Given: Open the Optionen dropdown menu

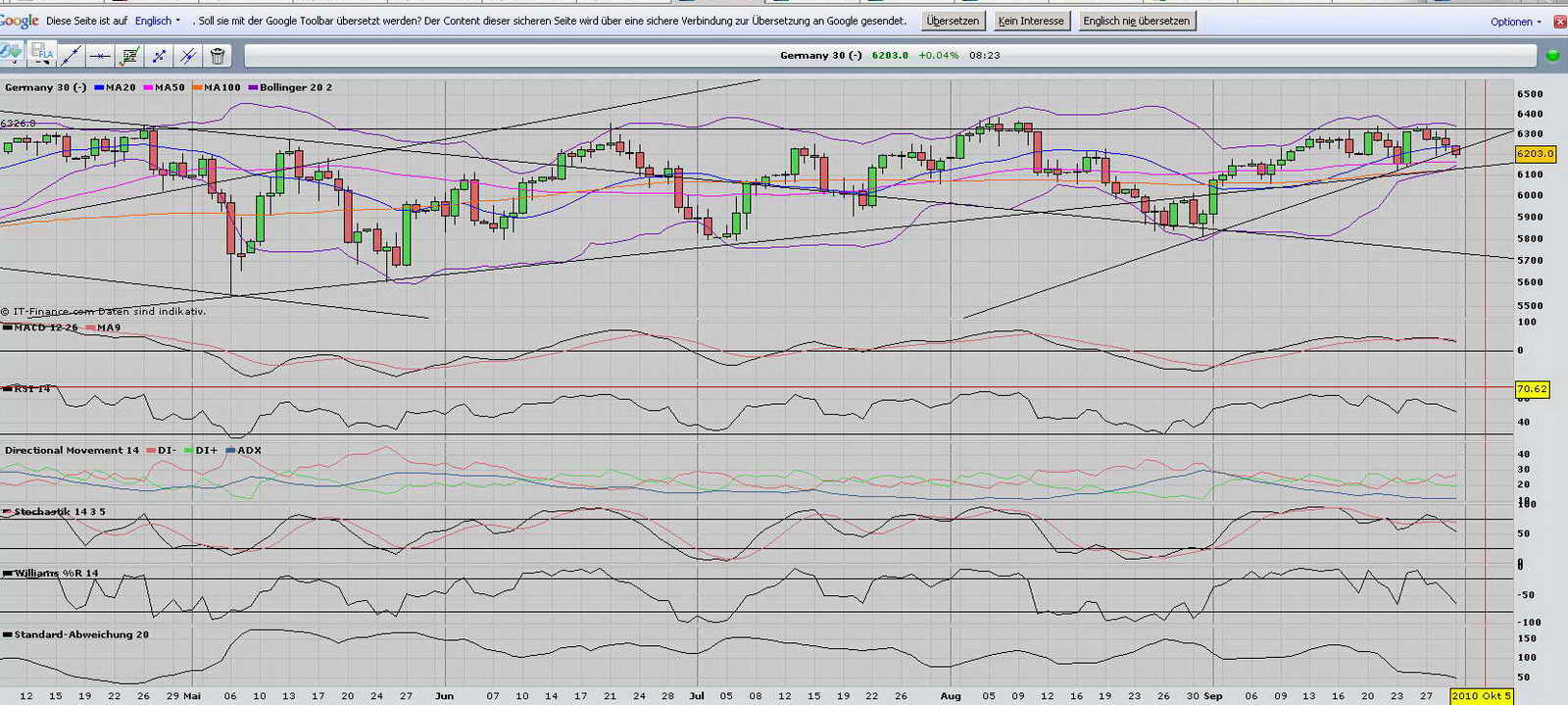Looking at the screenshot, I should 1515,22.
